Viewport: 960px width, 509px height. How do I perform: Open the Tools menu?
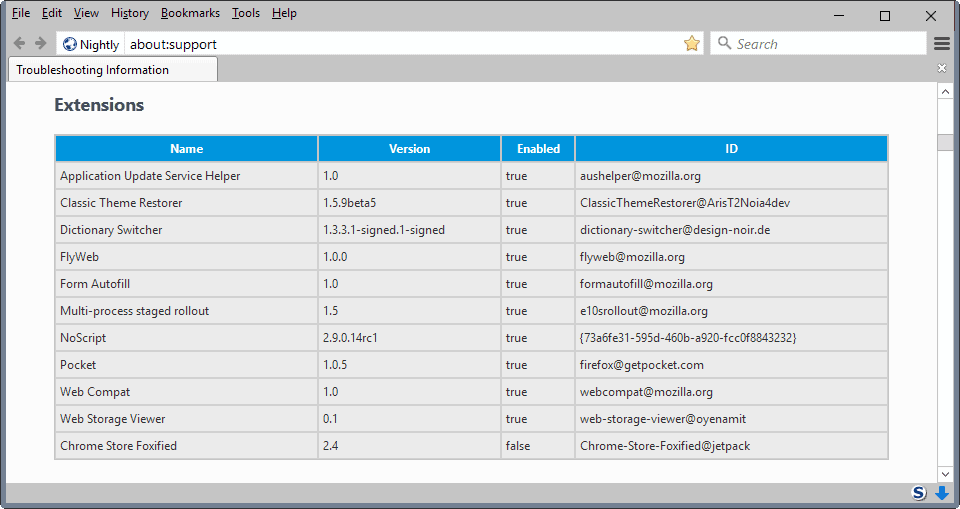pyautogui.click(x=246, y=13)
